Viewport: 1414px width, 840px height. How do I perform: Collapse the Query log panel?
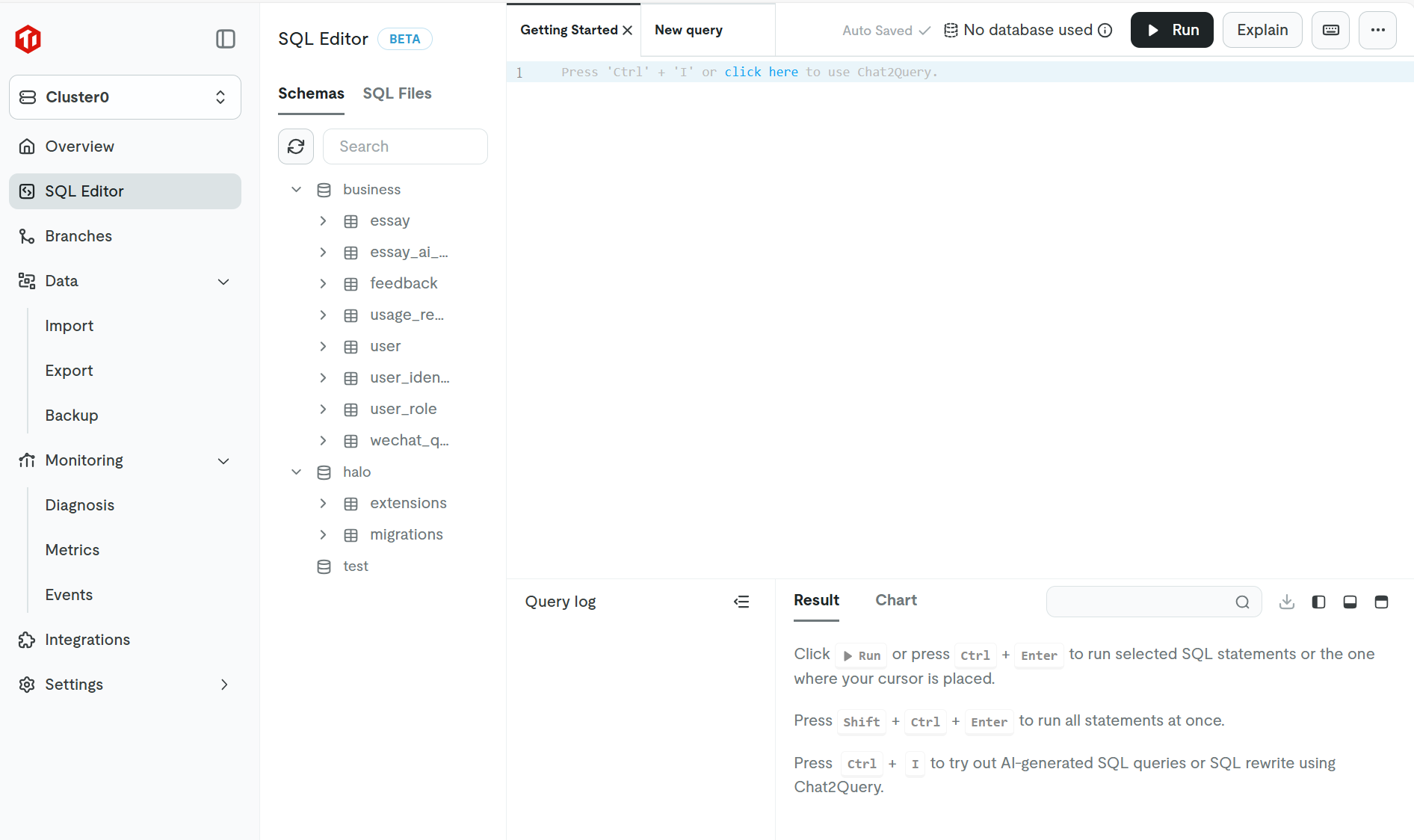tap(741, 602)
